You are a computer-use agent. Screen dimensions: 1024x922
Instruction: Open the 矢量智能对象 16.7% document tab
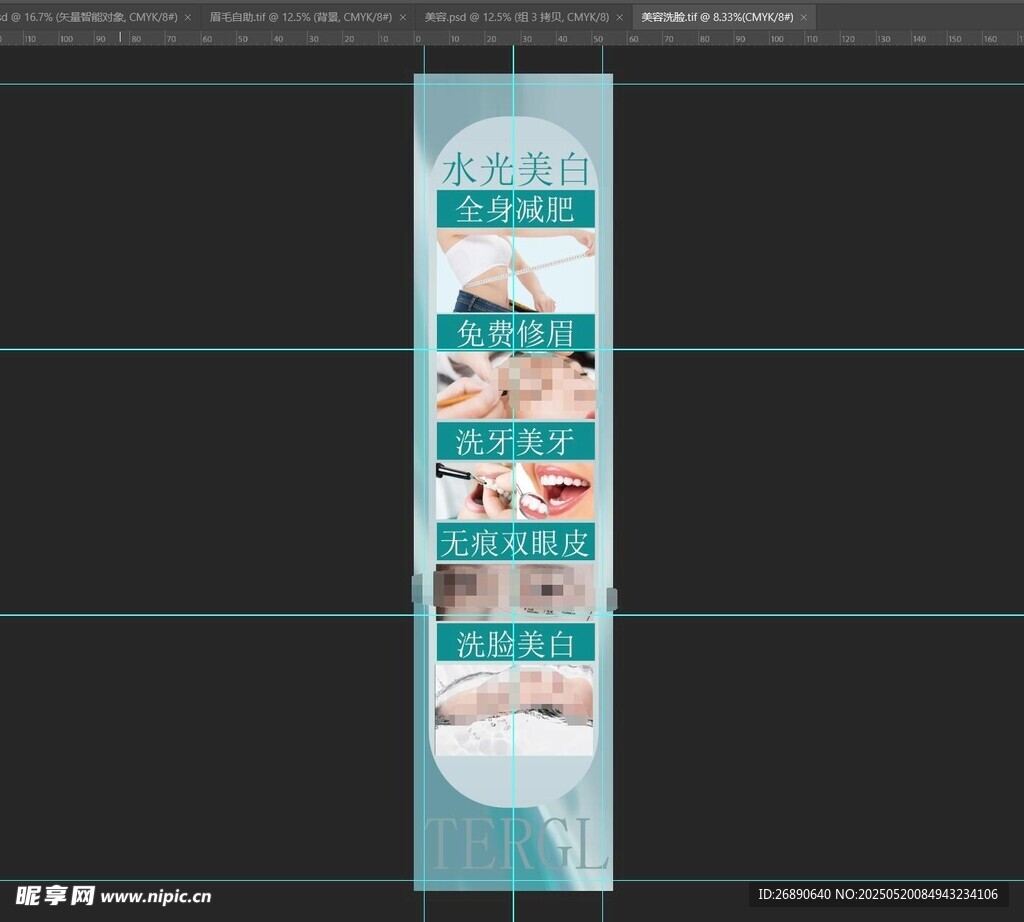[89, 17]
